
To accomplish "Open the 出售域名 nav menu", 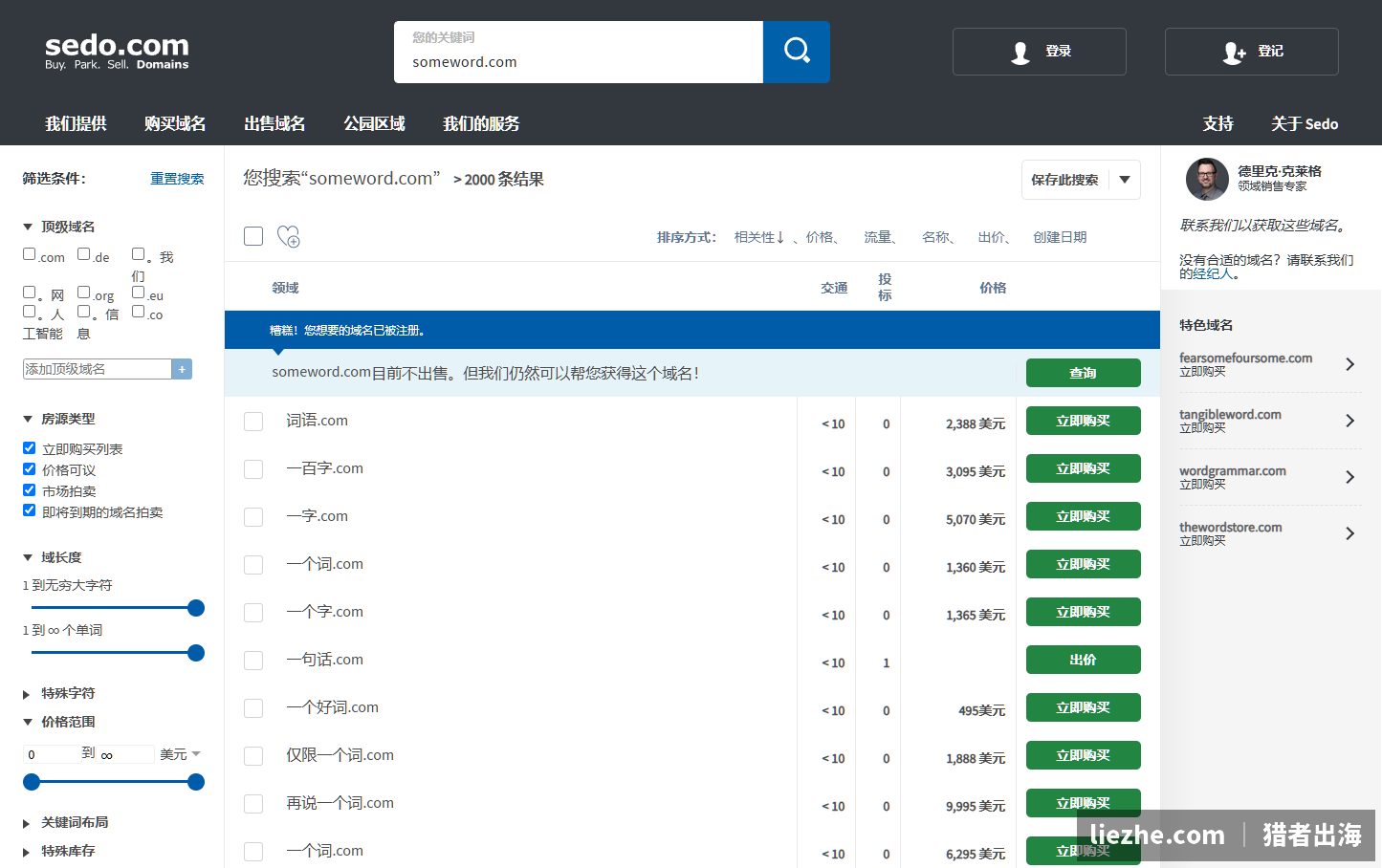I will pos(274,123).
